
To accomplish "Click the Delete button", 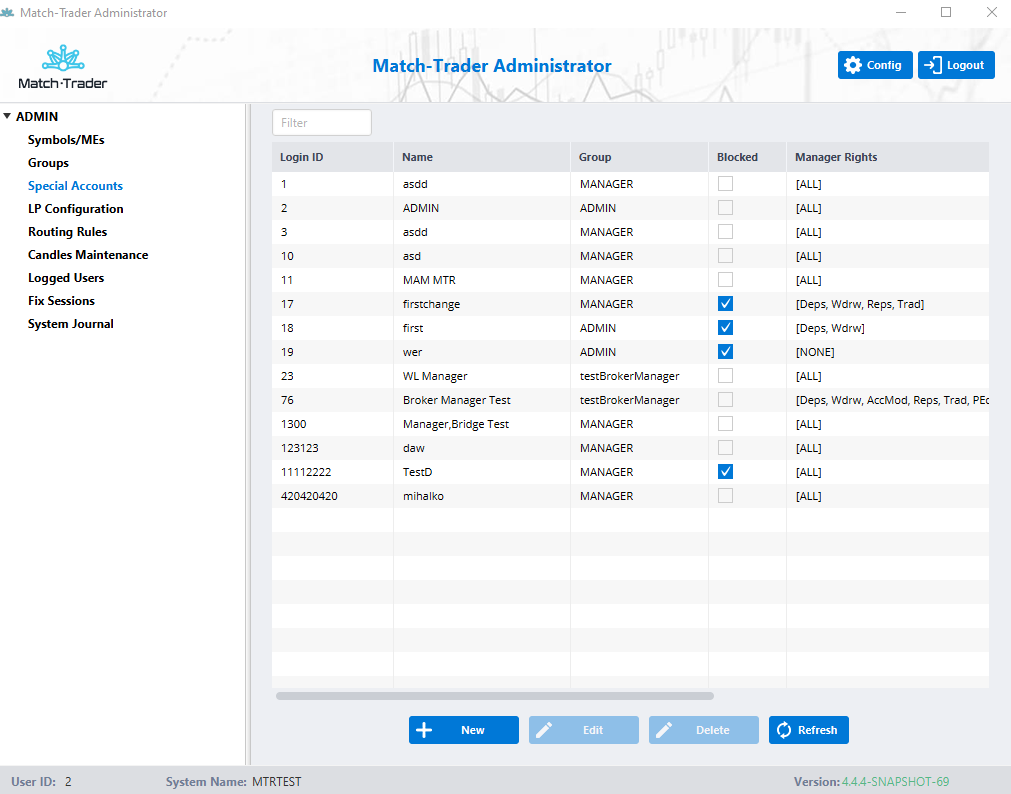I will (x=703, y=730).
